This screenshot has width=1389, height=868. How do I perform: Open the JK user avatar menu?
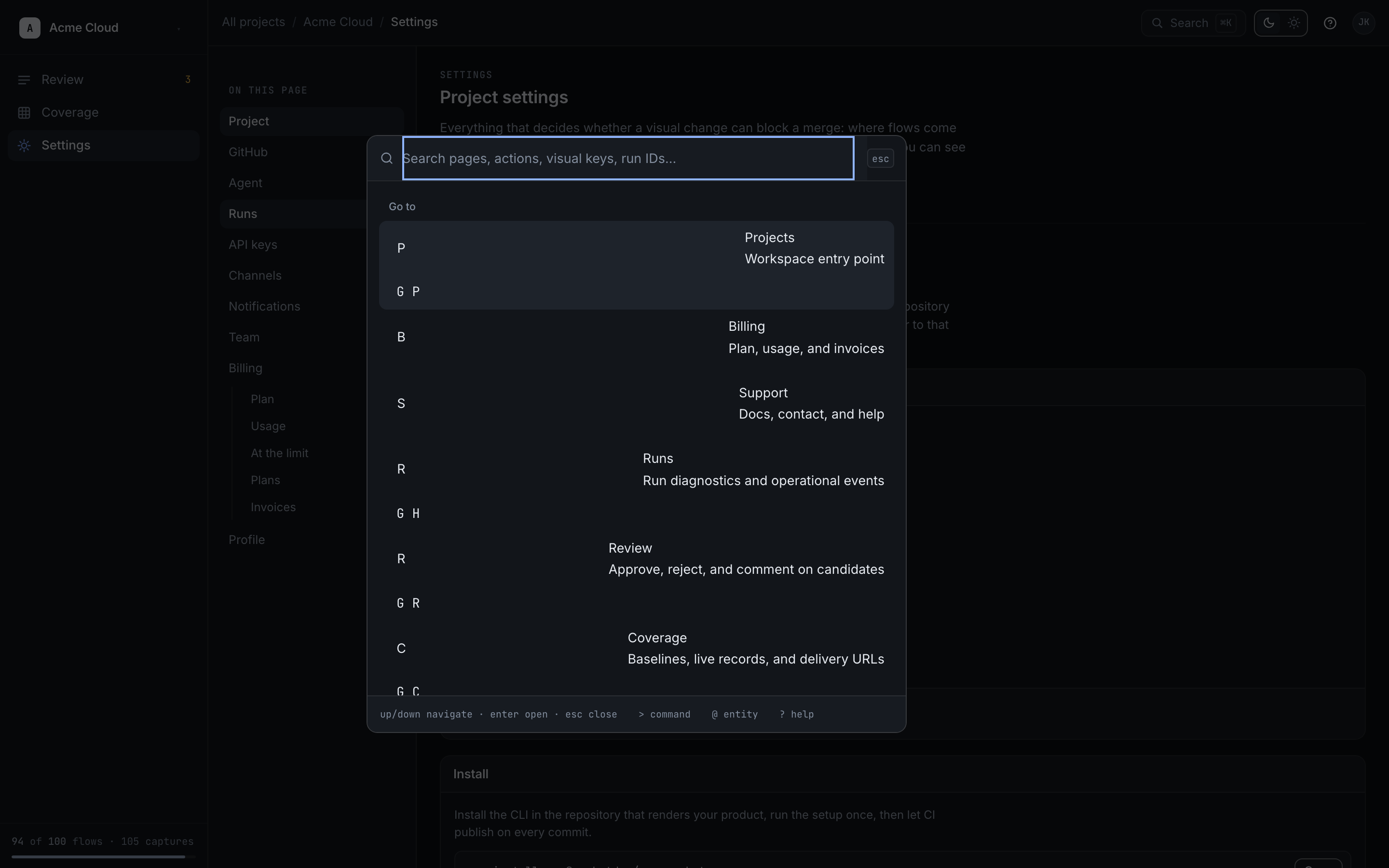tap(1364, 23)
